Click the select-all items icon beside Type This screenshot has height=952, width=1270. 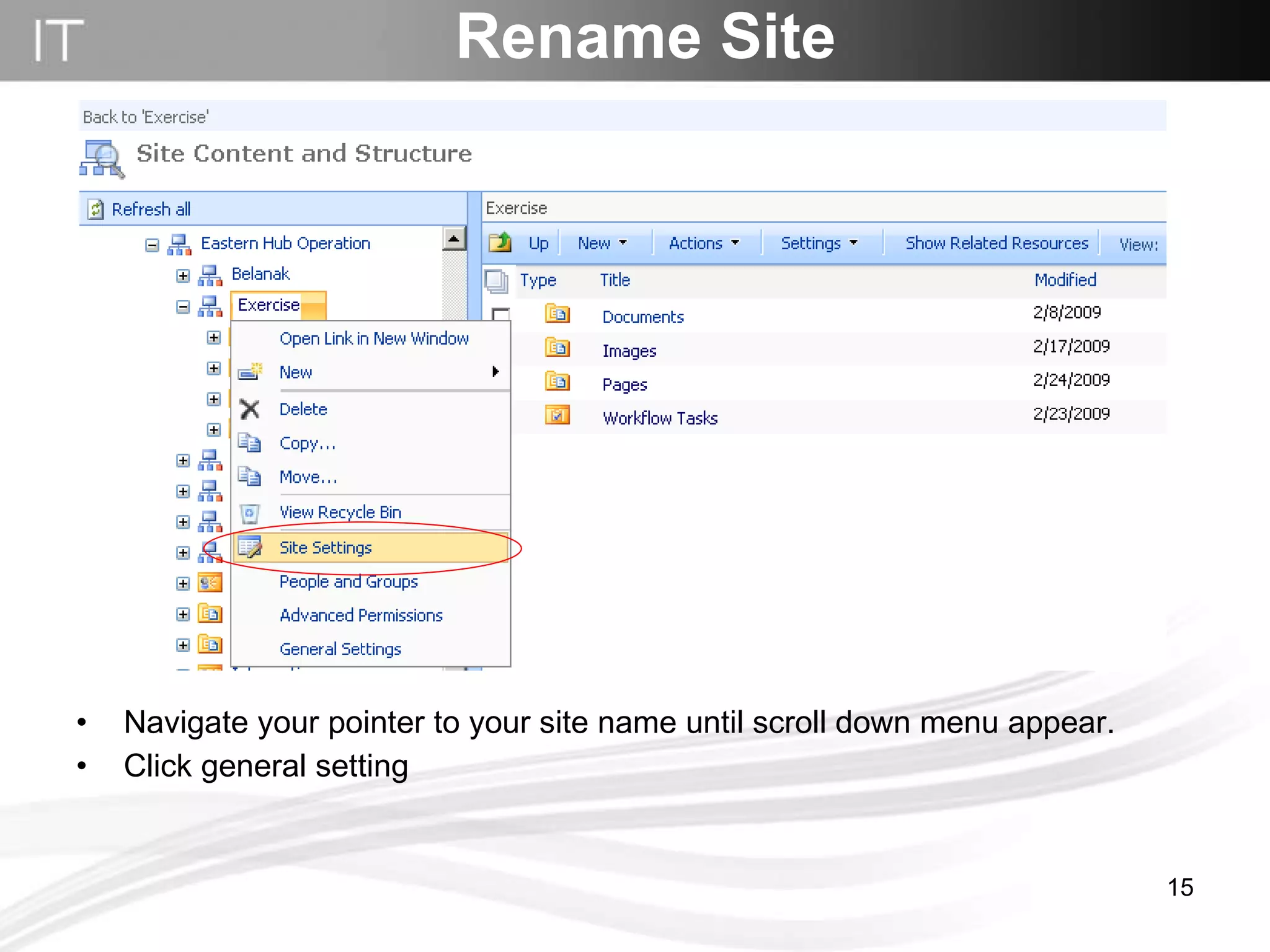click(x=496, y=281)
